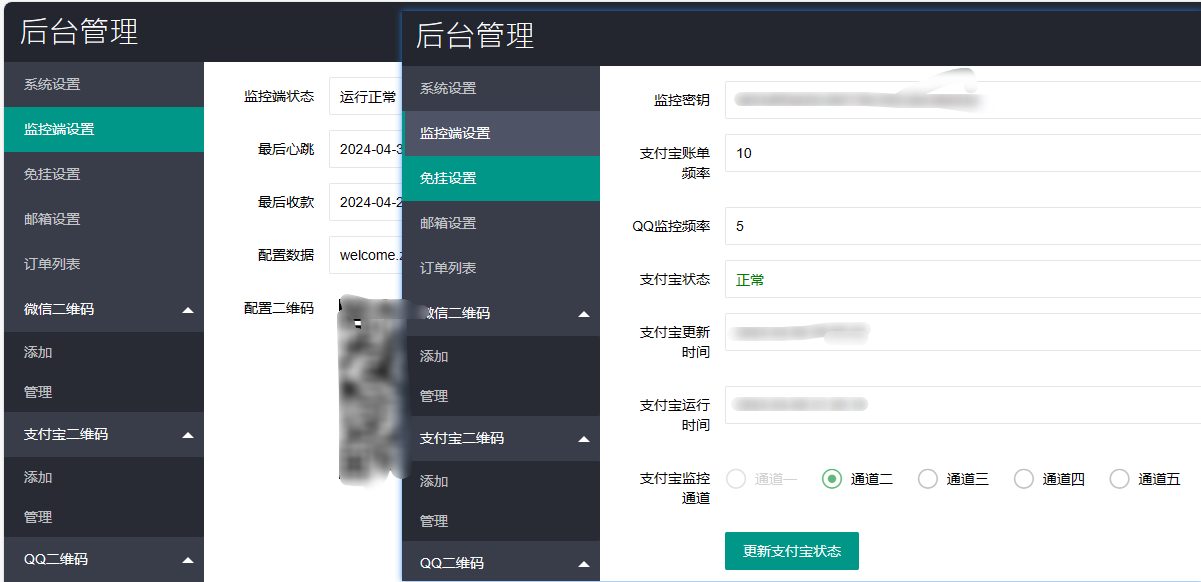This screenshot has height=582, width=1201.
Task: Click 支付宝账单频率 field showing 10
Action: pyautogui.click(x=963, y=153)
